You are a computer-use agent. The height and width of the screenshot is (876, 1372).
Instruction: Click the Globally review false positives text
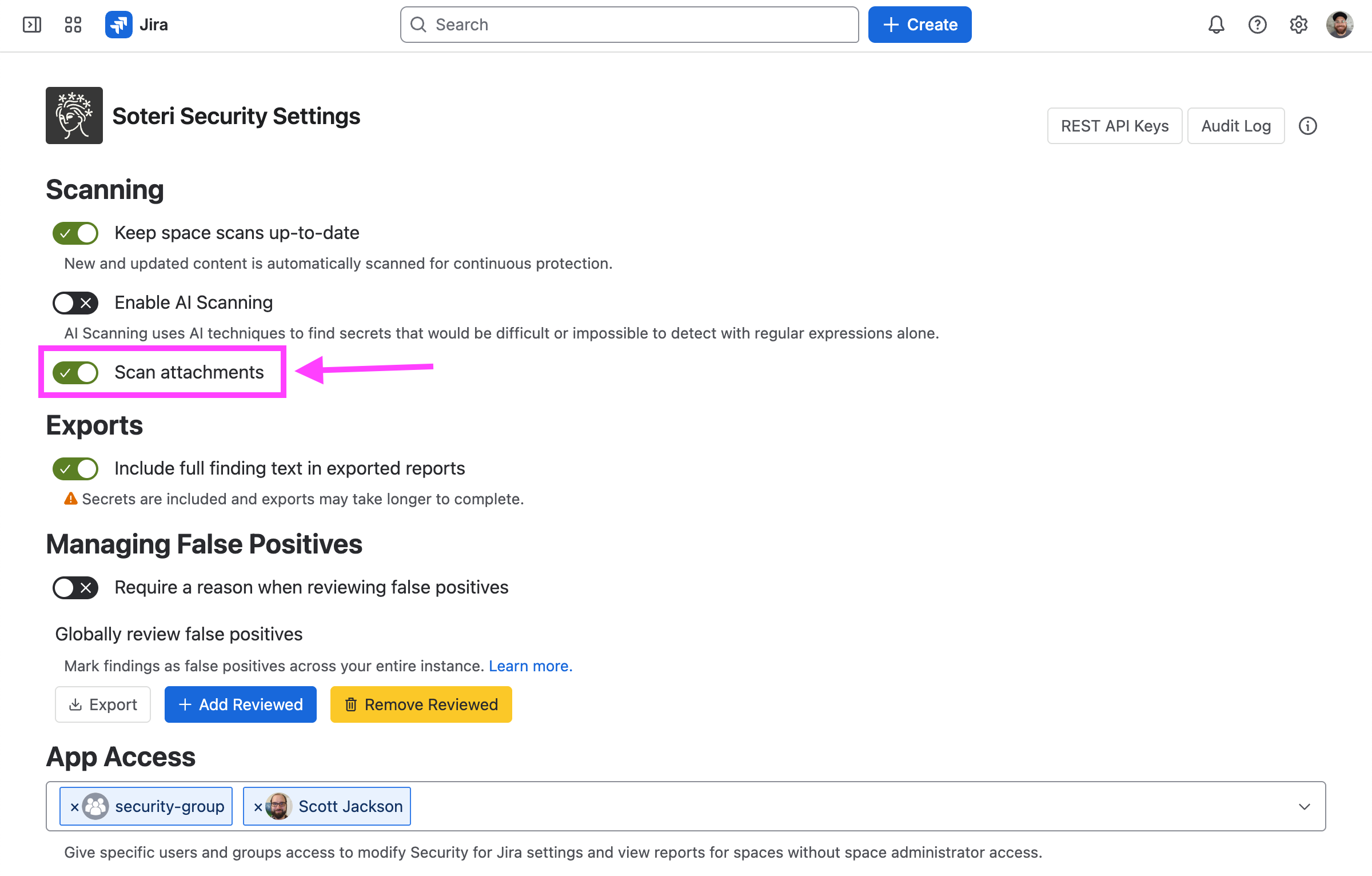(x=178, y=634)
